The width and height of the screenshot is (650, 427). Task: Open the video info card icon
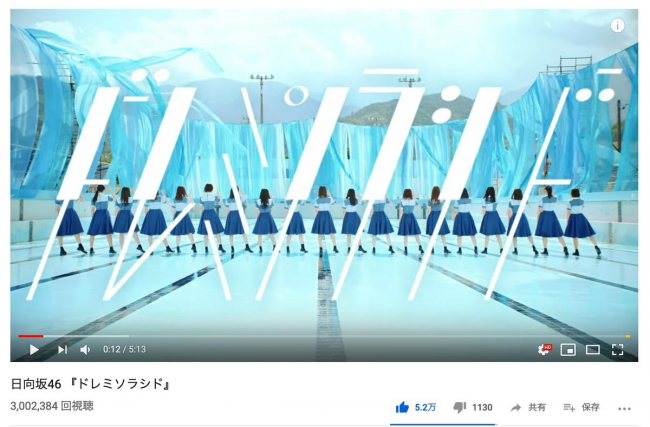pyautogui.click(x=617, y=26)
